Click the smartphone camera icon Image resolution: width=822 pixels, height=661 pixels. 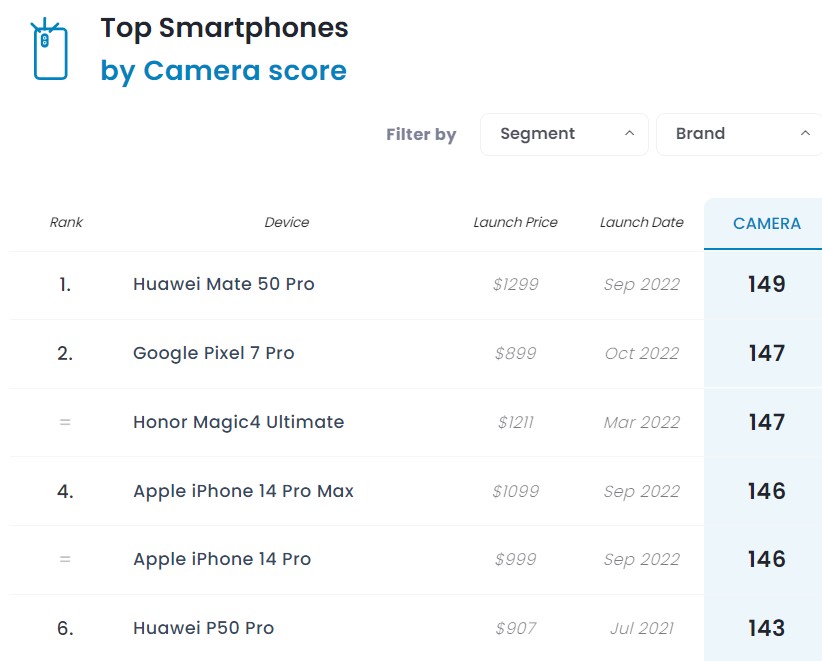[49, 49]
